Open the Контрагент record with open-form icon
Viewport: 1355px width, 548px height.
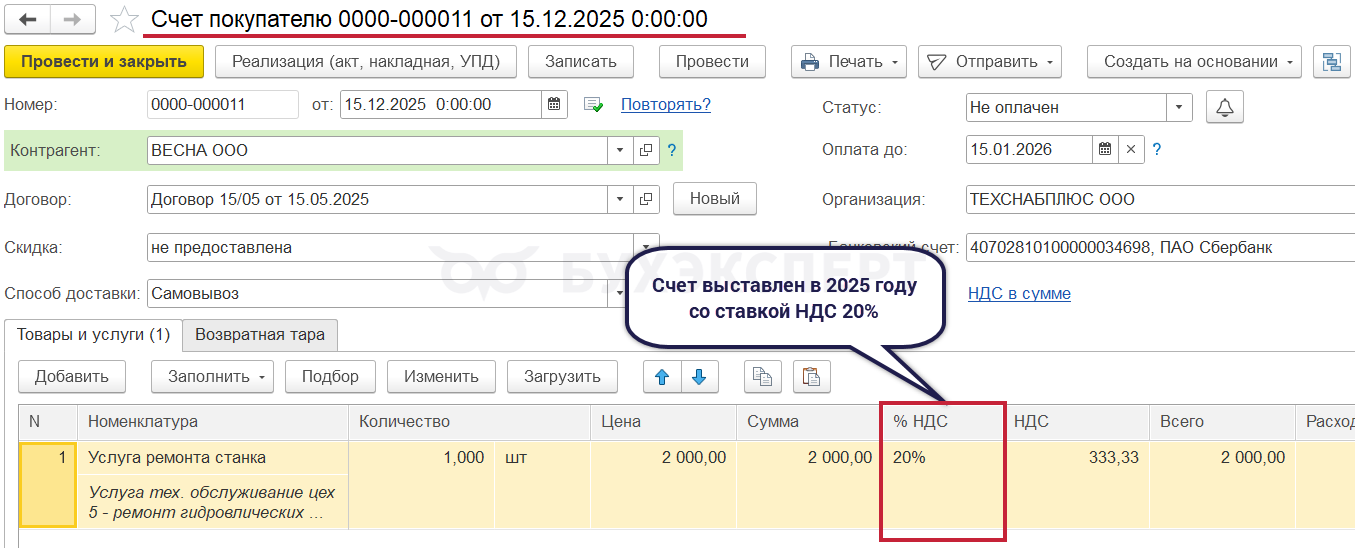point(646,151)
